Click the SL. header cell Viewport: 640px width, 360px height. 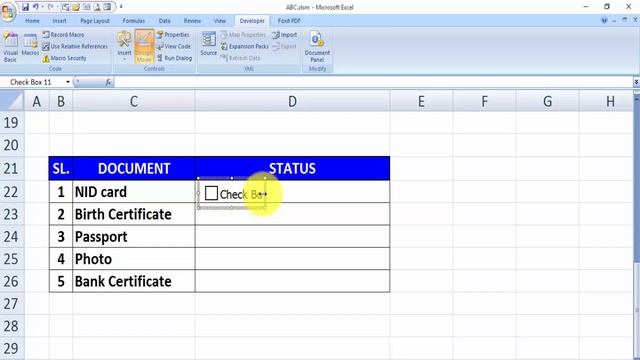[x=61, y=168]
